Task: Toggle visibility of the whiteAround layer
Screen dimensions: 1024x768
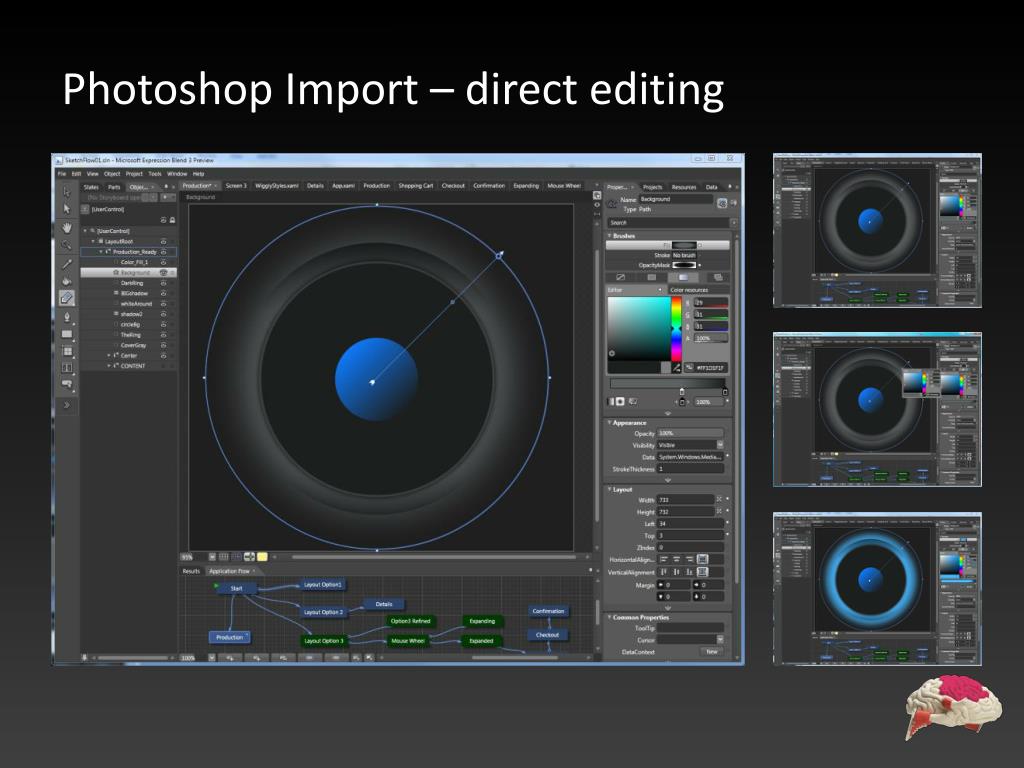Action: click(x=164, y=304)
